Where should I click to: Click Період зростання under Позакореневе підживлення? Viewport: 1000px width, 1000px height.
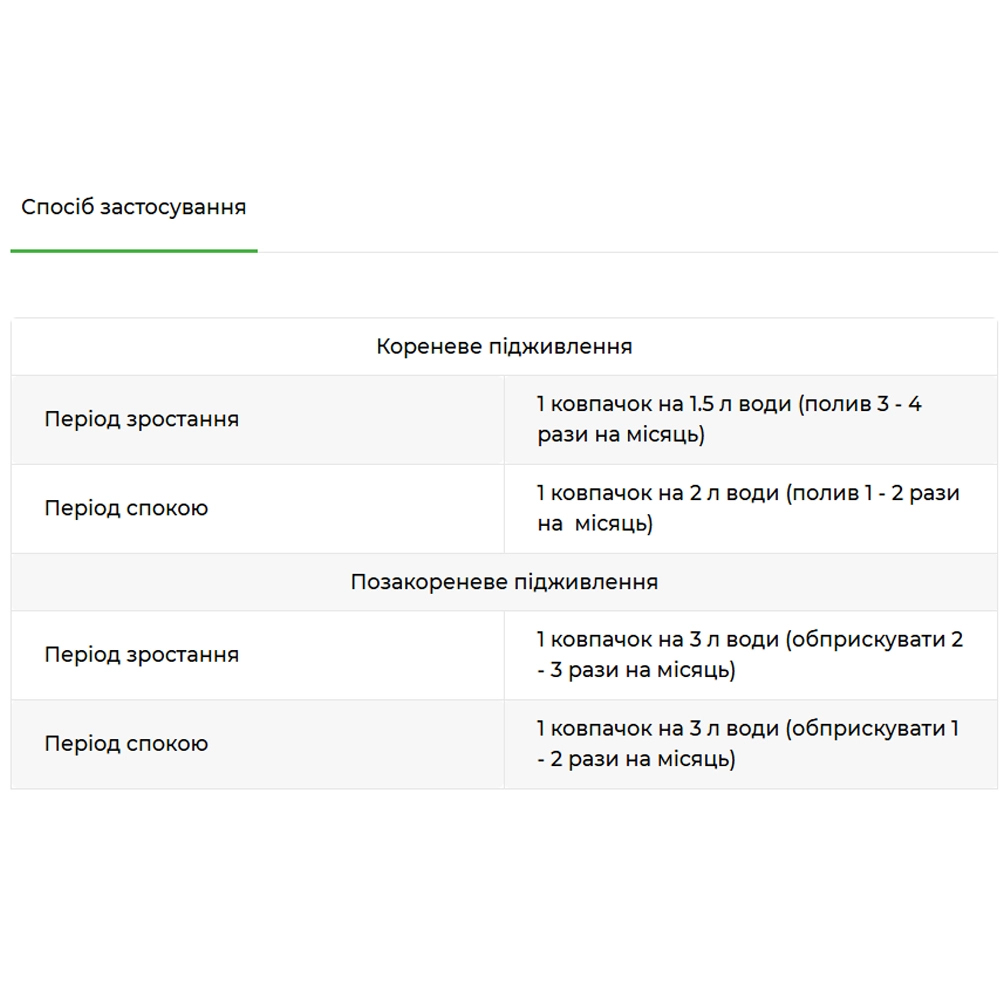(x=142, y=654)
